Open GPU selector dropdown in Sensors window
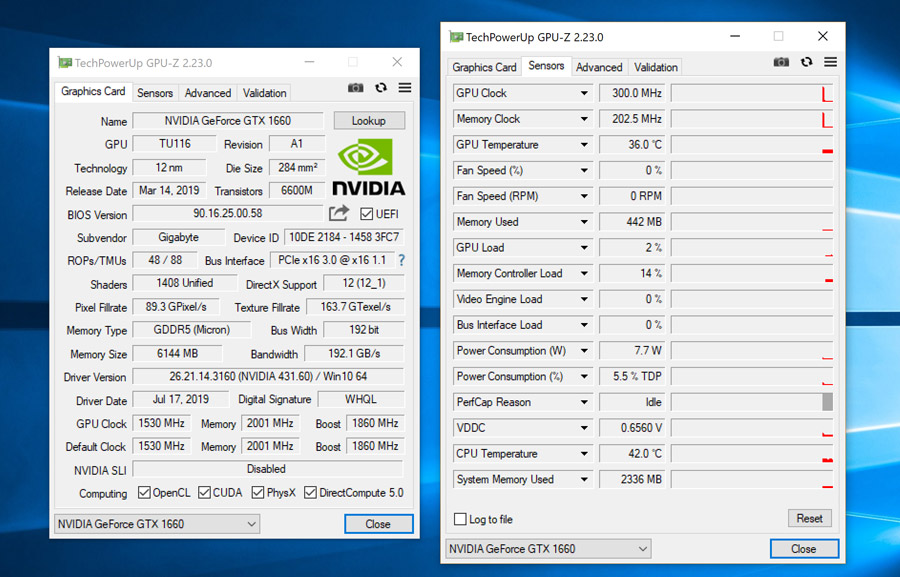900x577 pixels. click(x=548, y=549)
